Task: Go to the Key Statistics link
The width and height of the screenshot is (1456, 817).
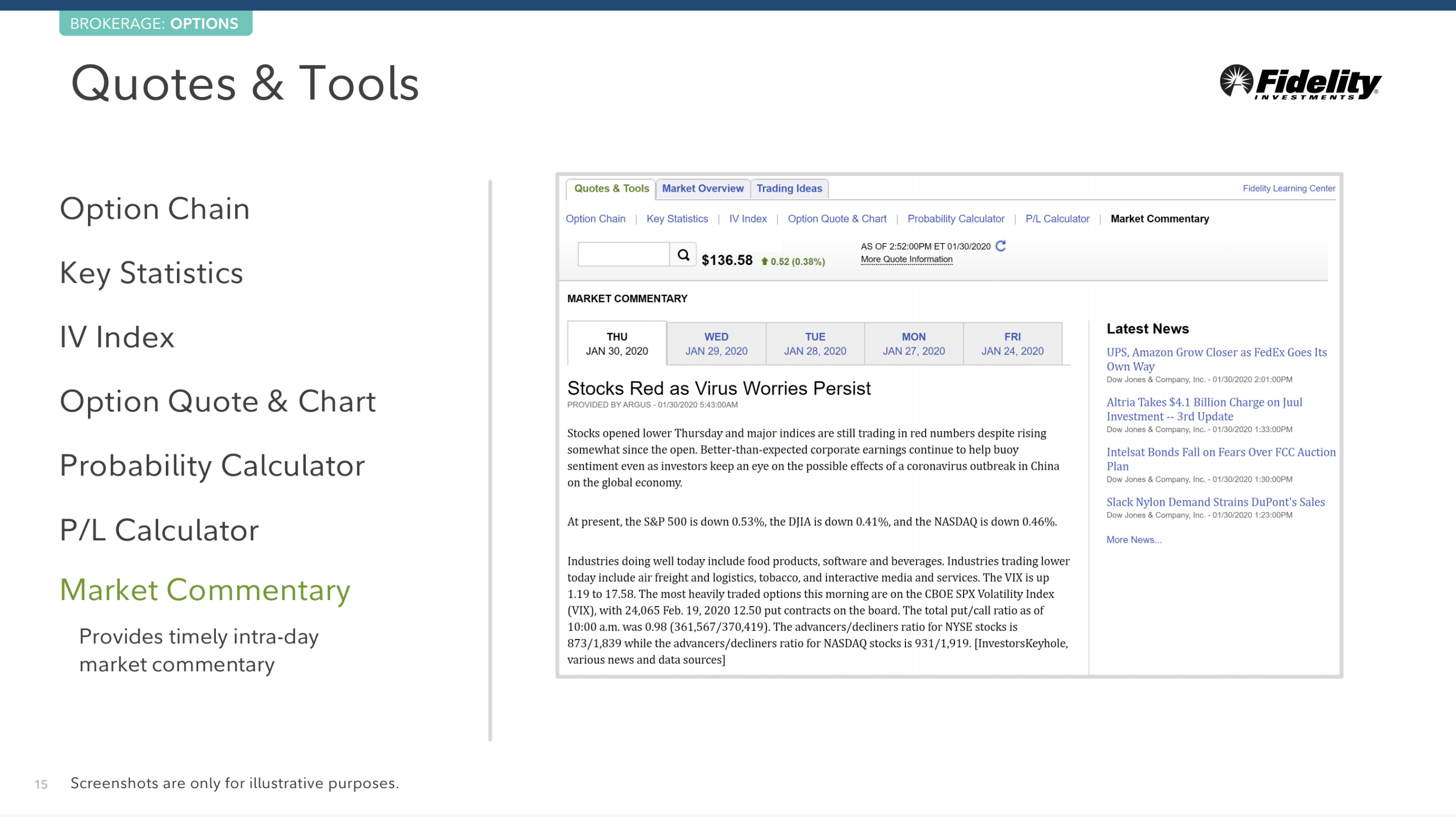Action: click(x=676, y=219)
